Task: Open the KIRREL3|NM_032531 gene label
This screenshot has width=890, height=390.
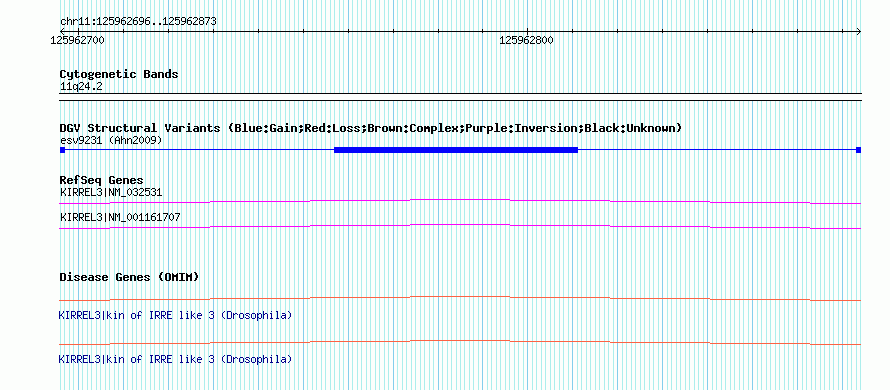Action: 111,192
